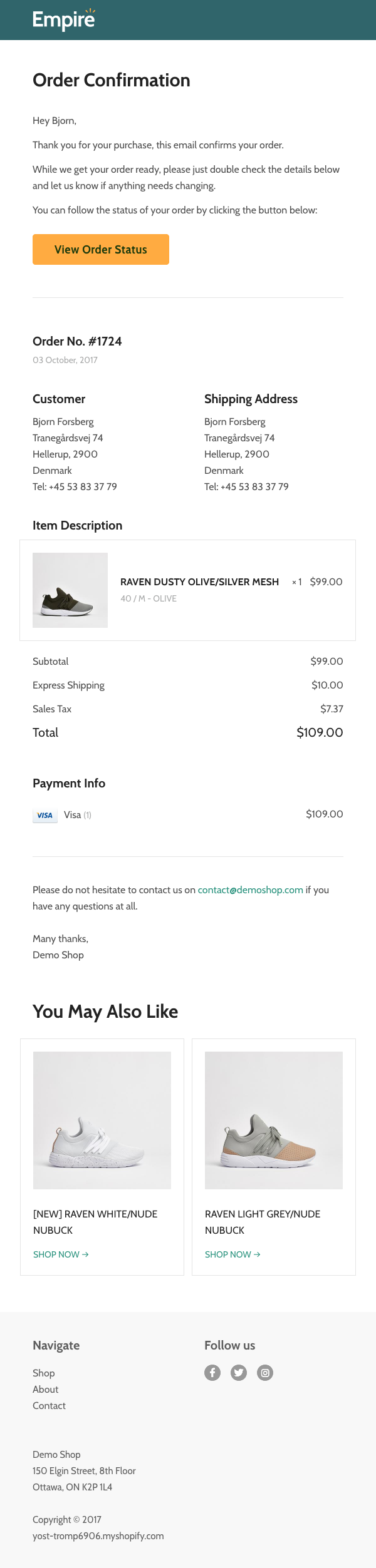376x1568 pixels.
Task: Open the Facebook icon under Follow us
Action: 212,1373
